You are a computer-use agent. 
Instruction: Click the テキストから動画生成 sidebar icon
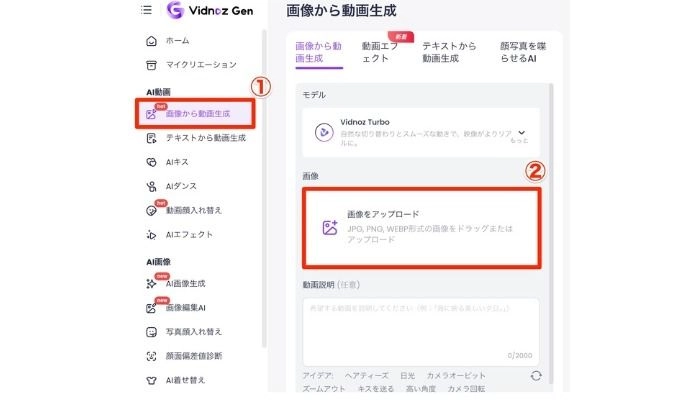click(151, 138)
